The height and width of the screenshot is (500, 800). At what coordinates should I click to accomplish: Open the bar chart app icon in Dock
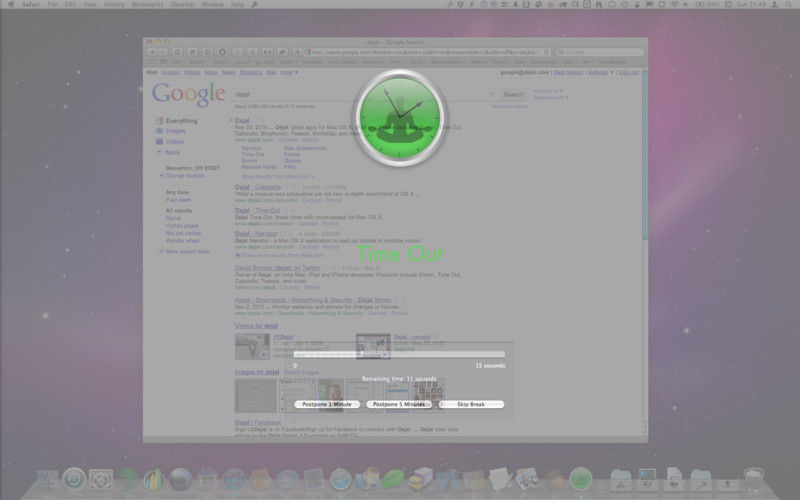tap(154, 479)
